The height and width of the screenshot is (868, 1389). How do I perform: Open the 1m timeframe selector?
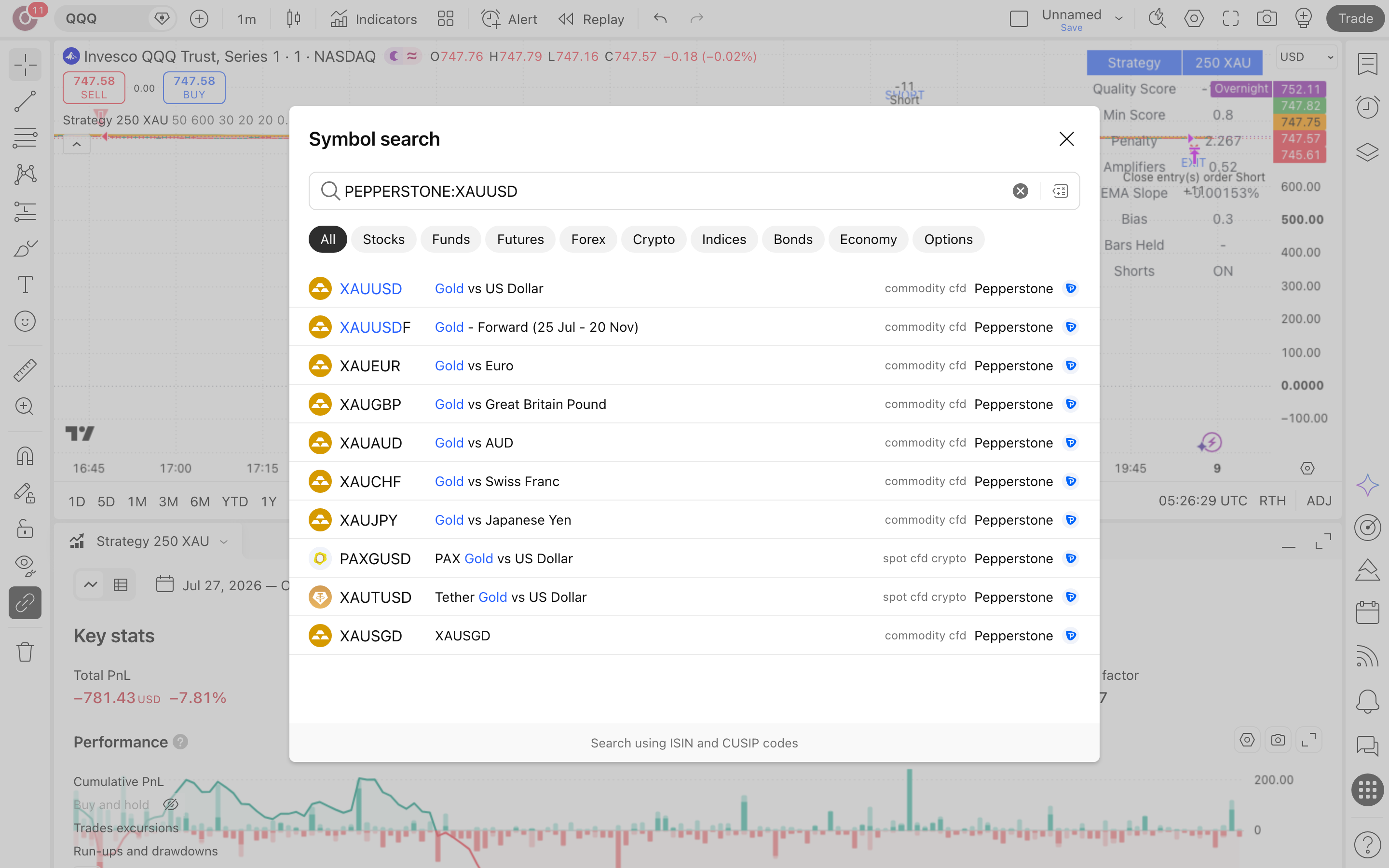246,19
